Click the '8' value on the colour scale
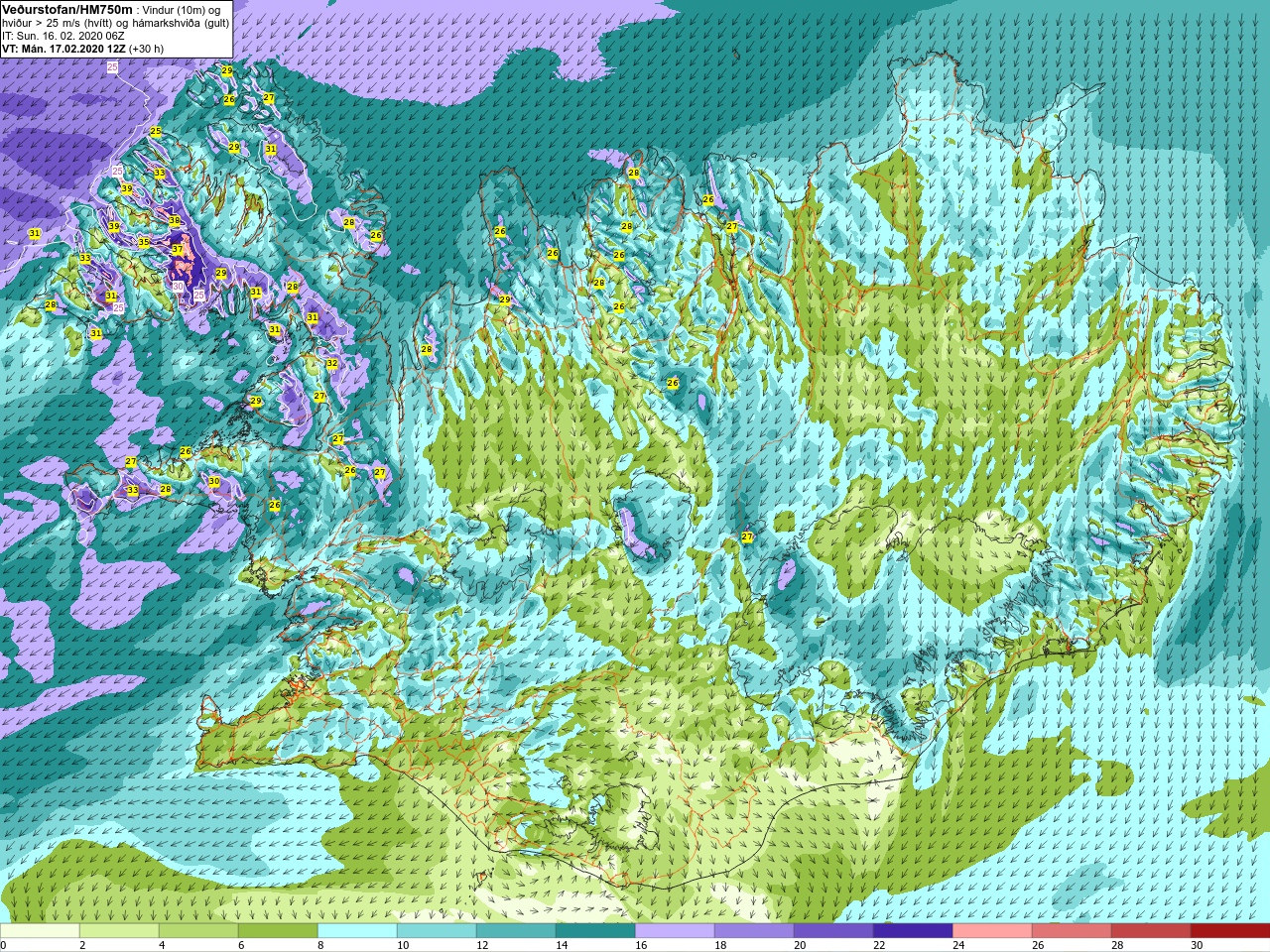 click(319, 945)
